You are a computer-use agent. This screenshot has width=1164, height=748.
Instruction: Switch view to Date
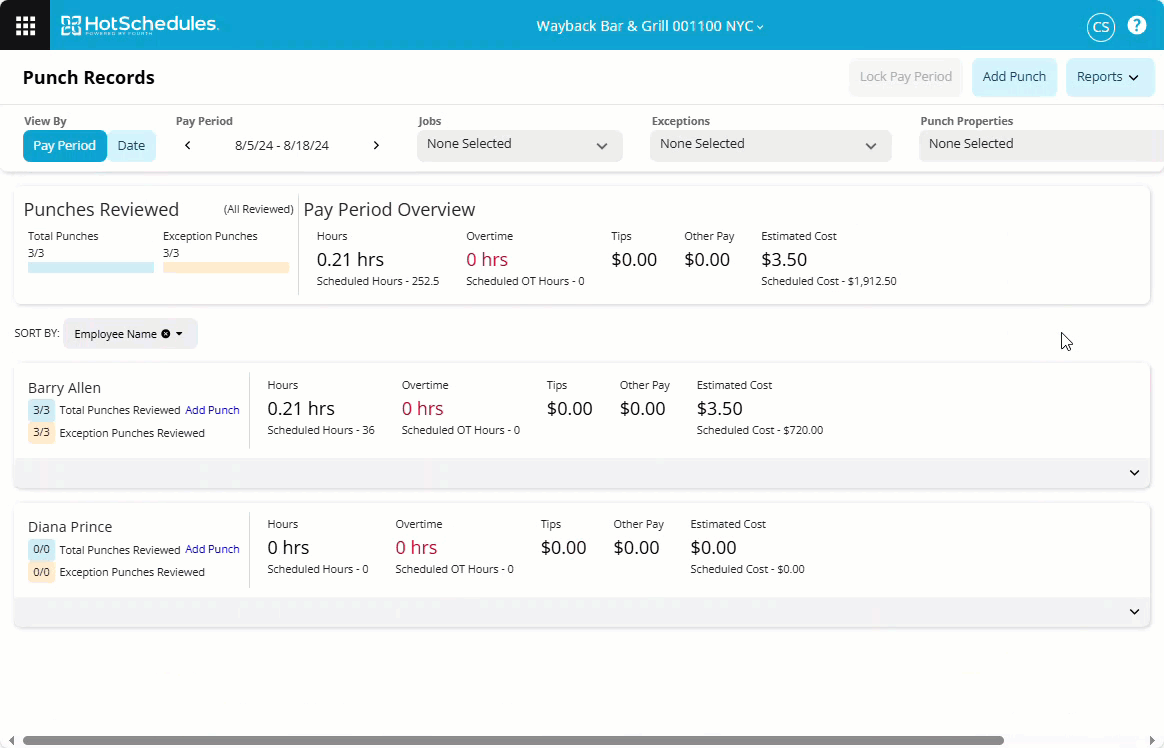click(131, 146)
